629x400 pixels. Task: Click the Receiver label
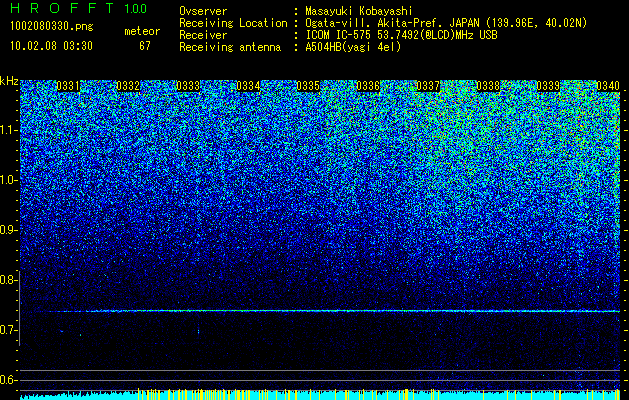point(203,35)
